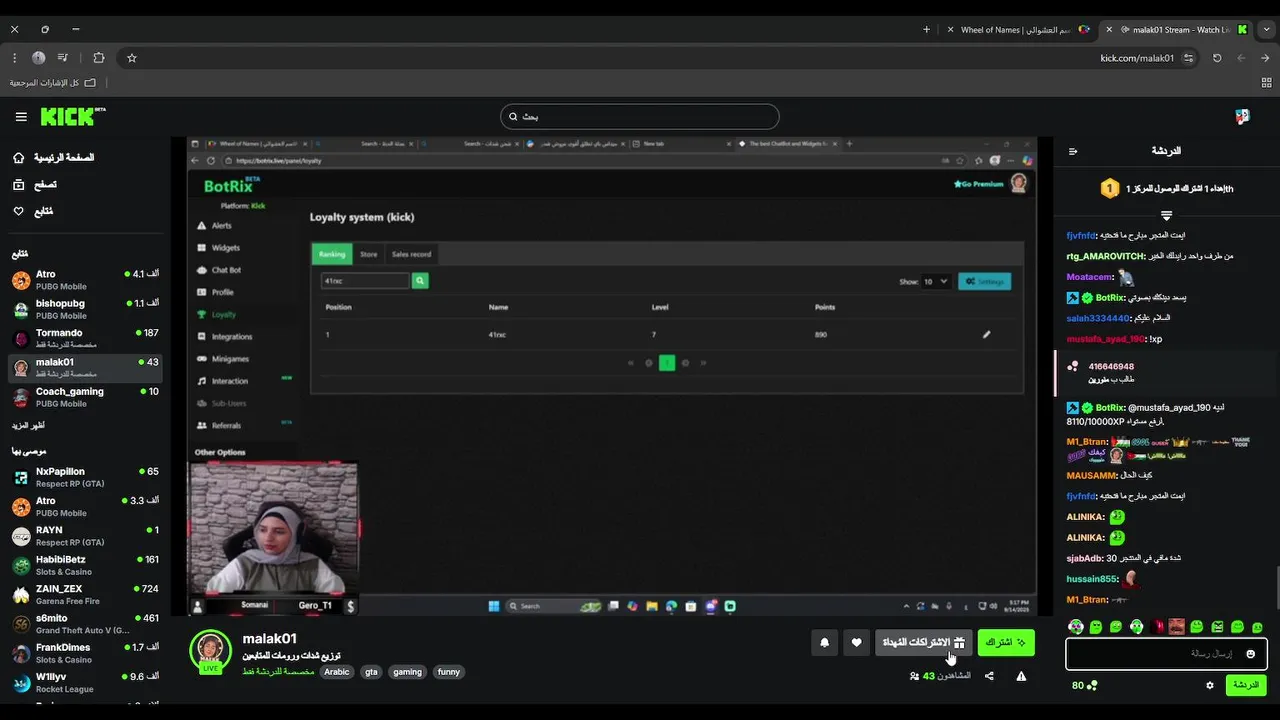Close the Wheel of Names tab
This screenshot has width=1280, height=720.
(949, 30)
